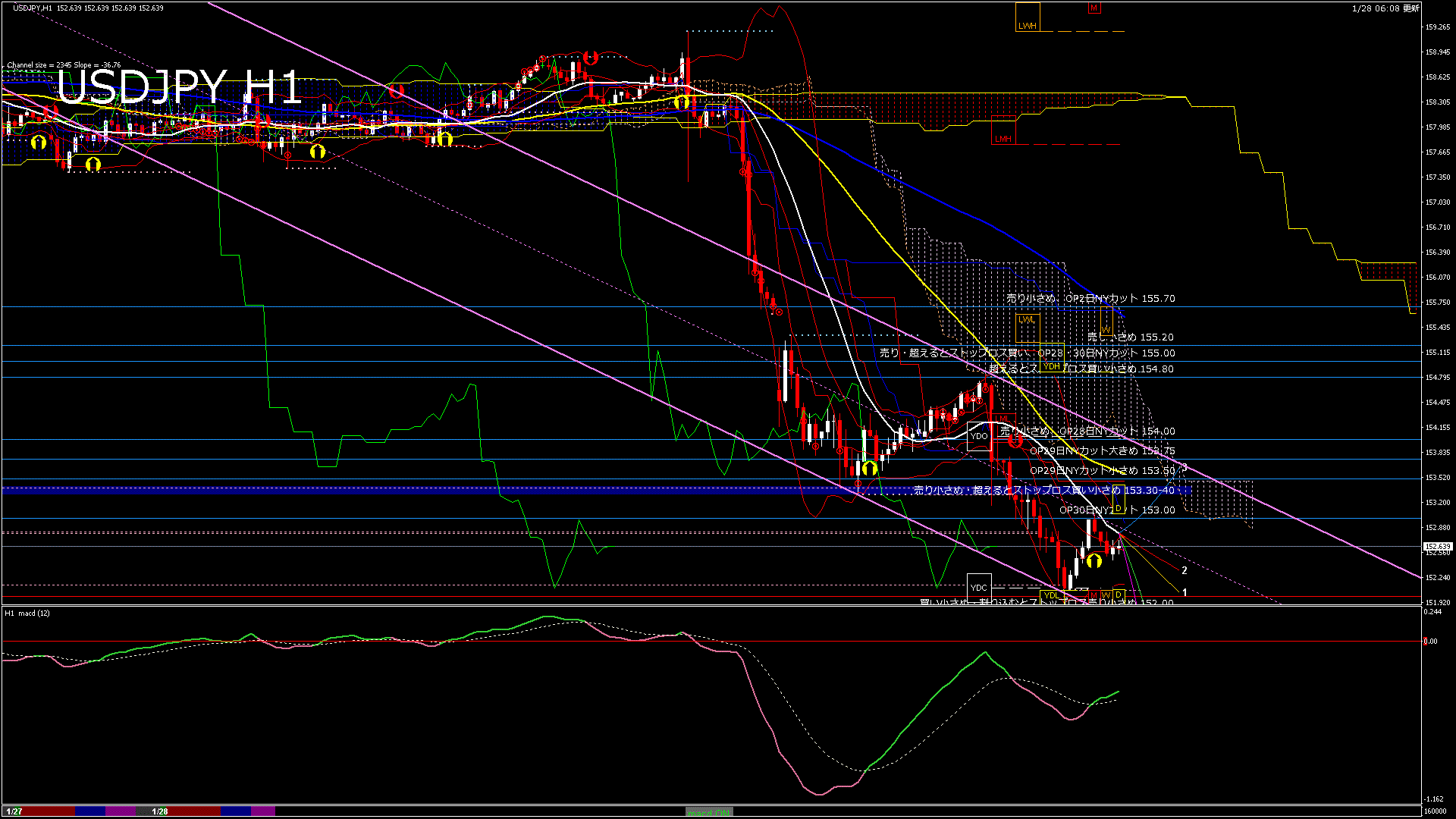
Task: Click the red session segment after 1/27
Action: pyautogui.click(x=49, y=811)
